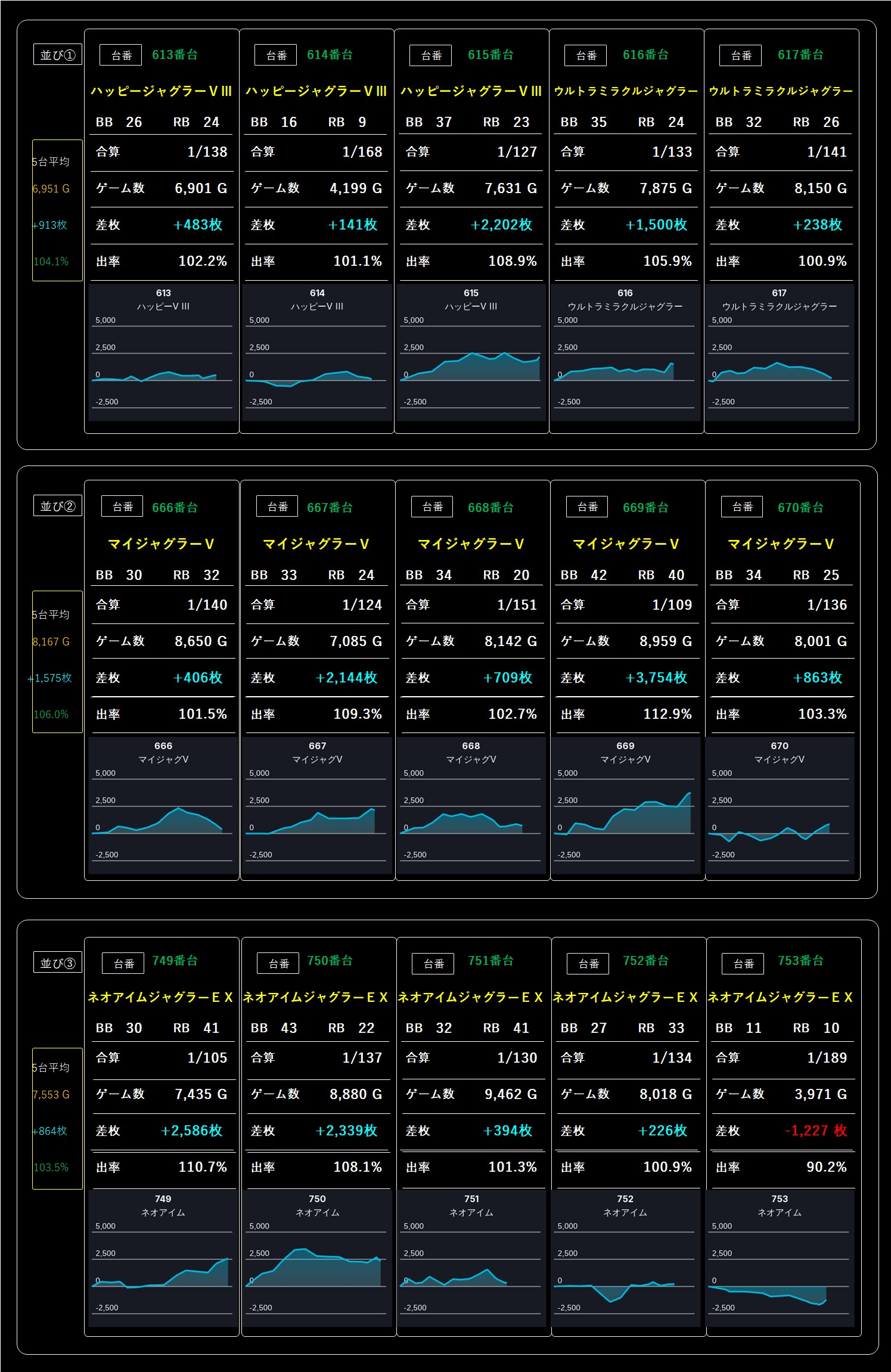Image resolution: width=891 pixels, height=1372 pixels.
Task: Select the green 751番台 machine number
Action: [x=490, y=961]
